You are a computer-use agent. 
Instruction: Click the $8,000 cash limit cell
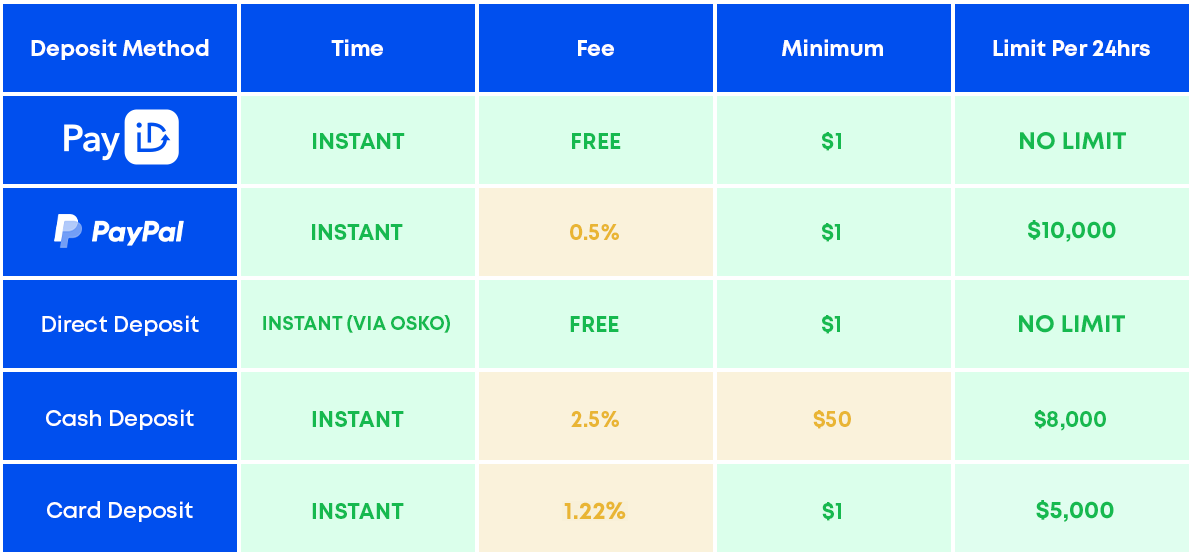(x=1071, y=418)
